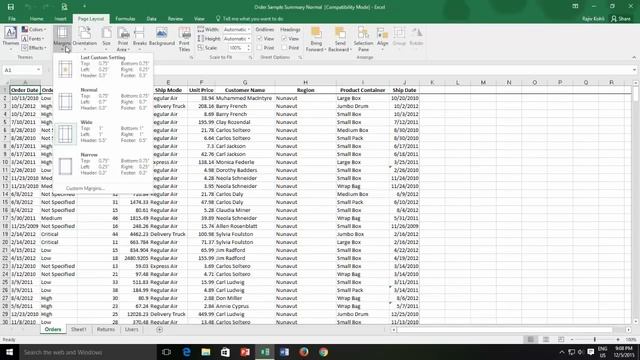Switch to the Review ribbon tab

point(175,19)
